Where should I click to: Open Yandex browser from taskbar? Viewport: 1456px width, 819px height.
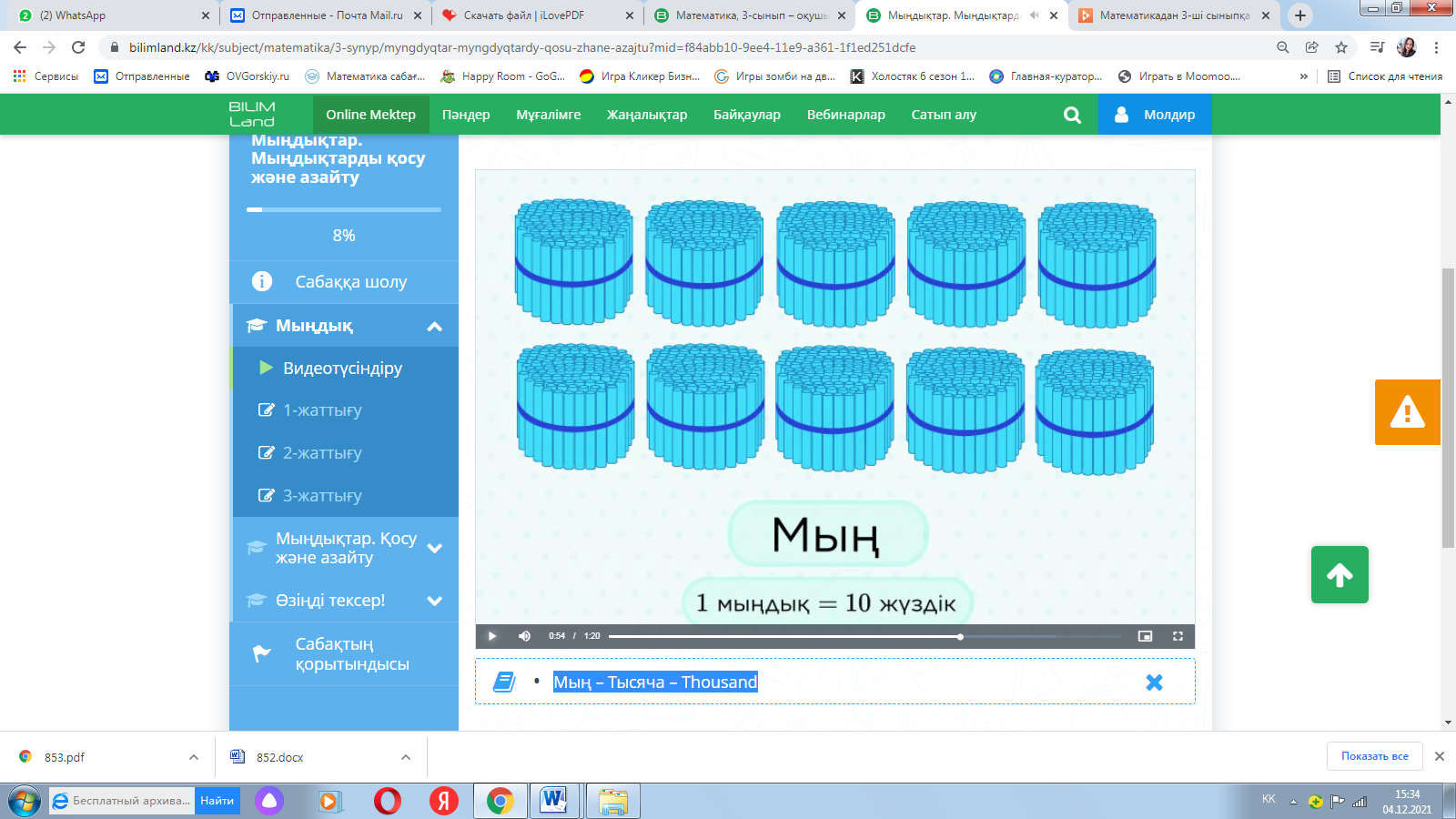tap(444, 801)
